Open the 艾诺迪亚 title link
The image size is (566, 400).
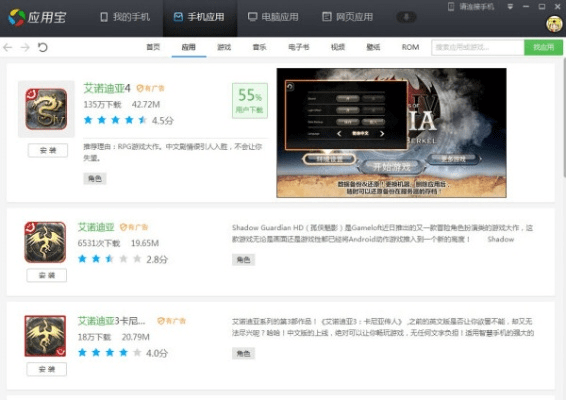96,227
